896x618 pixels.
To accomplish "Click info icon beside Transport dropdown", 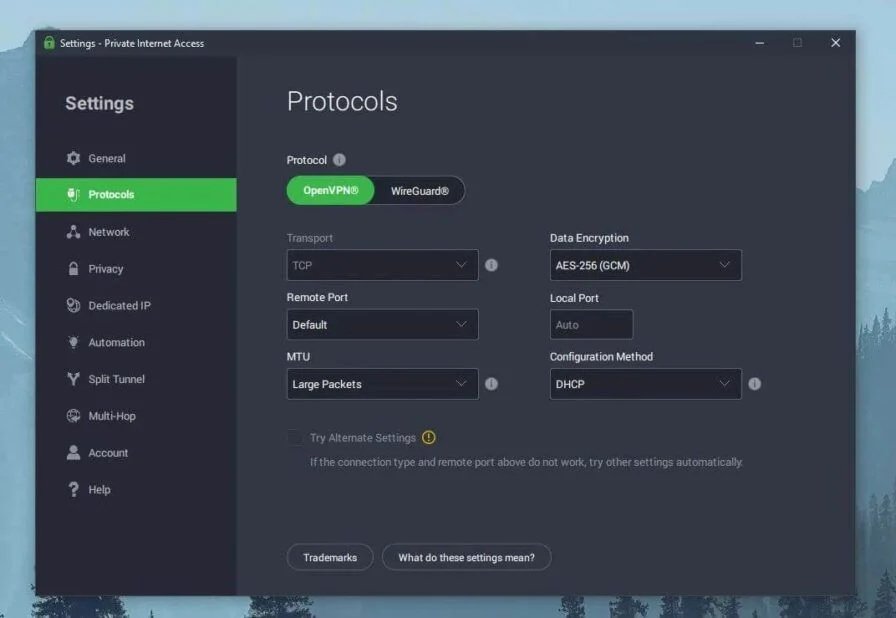I will (x=491, y=265).
